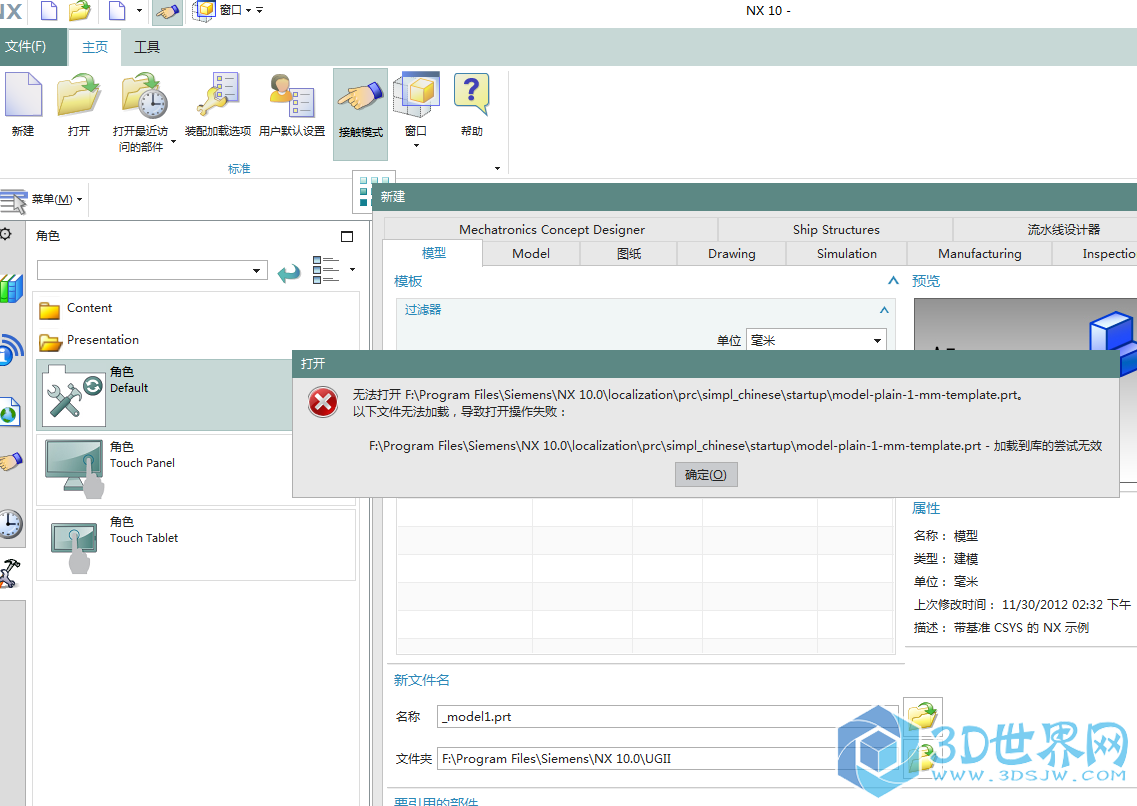The width and height of the screenshot is (1137, 806).
Task: Collapse the 模板 section
Action: click(893, 281)
